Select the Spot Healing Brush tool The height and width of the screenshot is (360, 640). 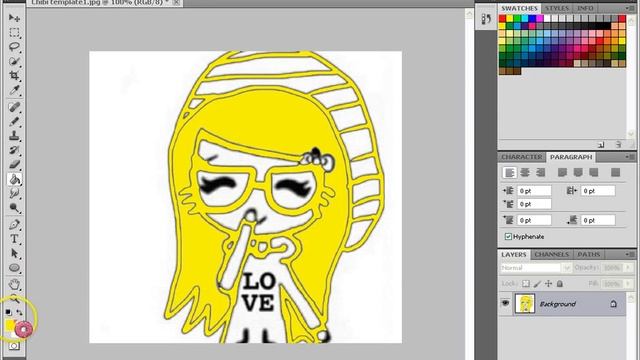14,107
